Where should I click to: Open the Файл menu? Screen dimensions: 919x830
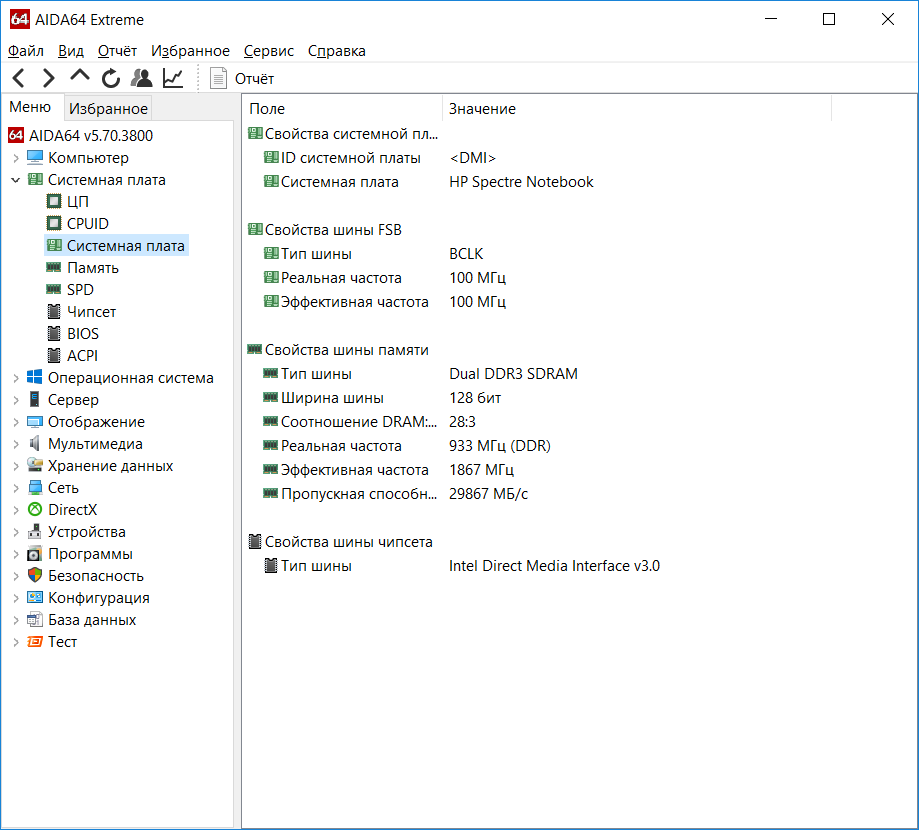26,51
